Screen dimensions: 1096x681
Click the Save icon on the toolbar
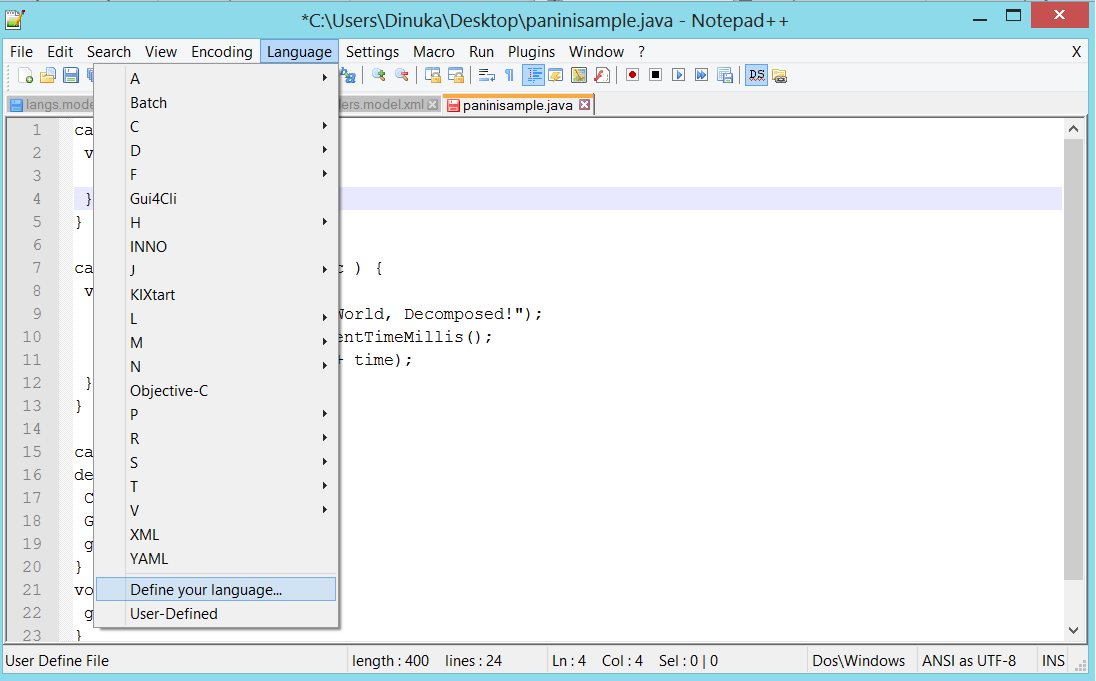pos(70,74)
